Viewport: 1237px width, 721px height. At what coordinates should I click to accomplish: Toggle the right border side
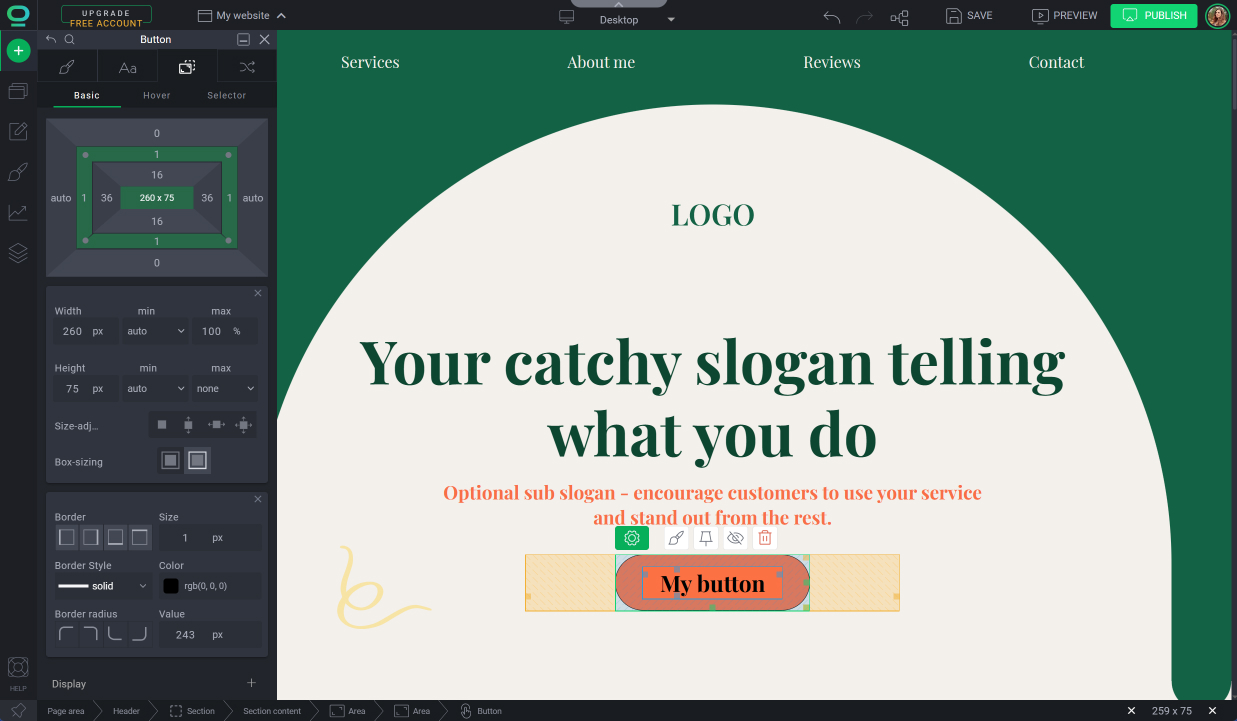pos(91,538)
